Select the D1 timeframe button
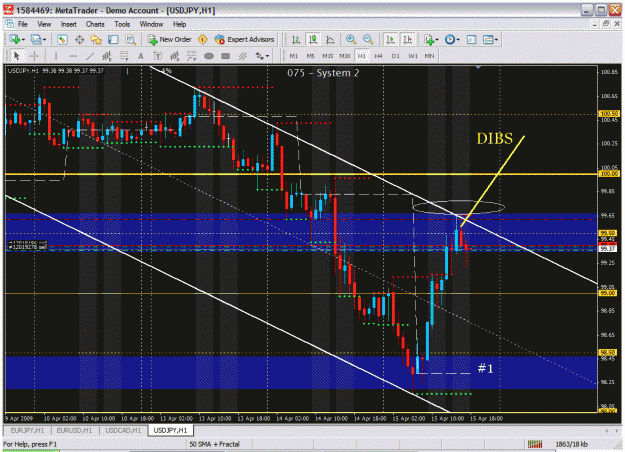The height and width of the screenshot is (452, 625). pyautogui.click(x=395, y=56)
